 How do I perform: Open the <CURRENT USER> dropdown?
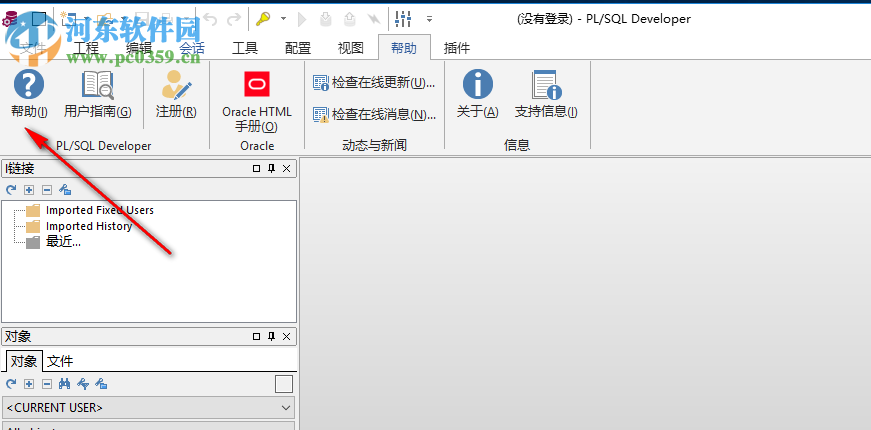148,407
